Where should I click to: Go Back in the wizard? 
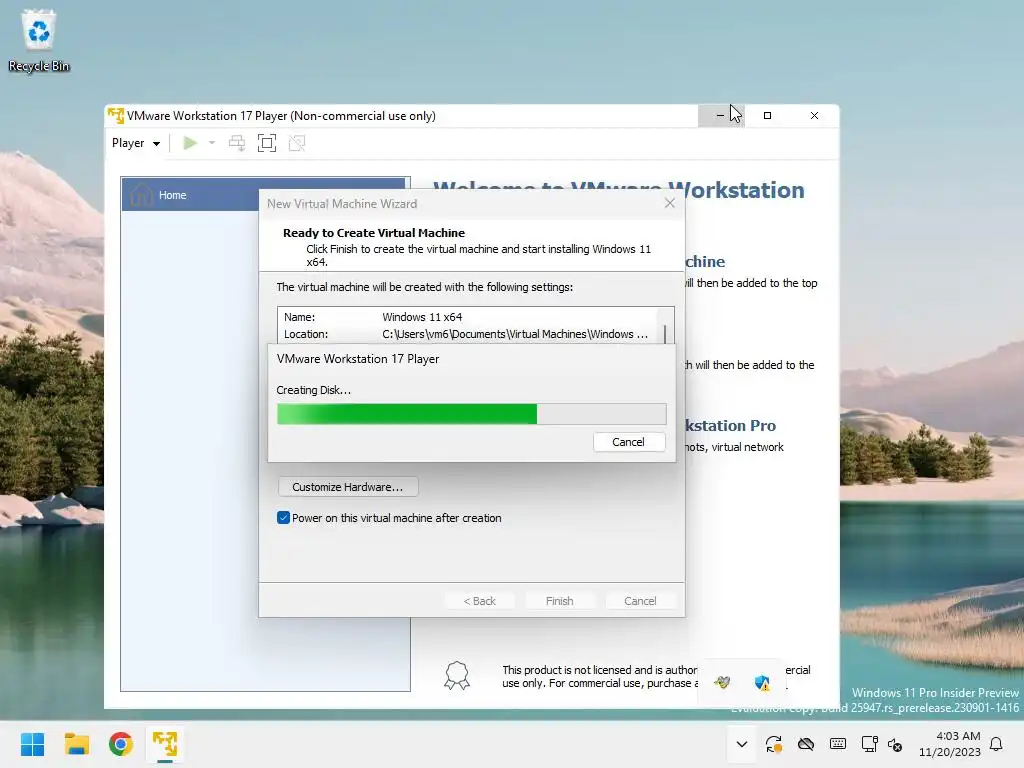[479, 601]
